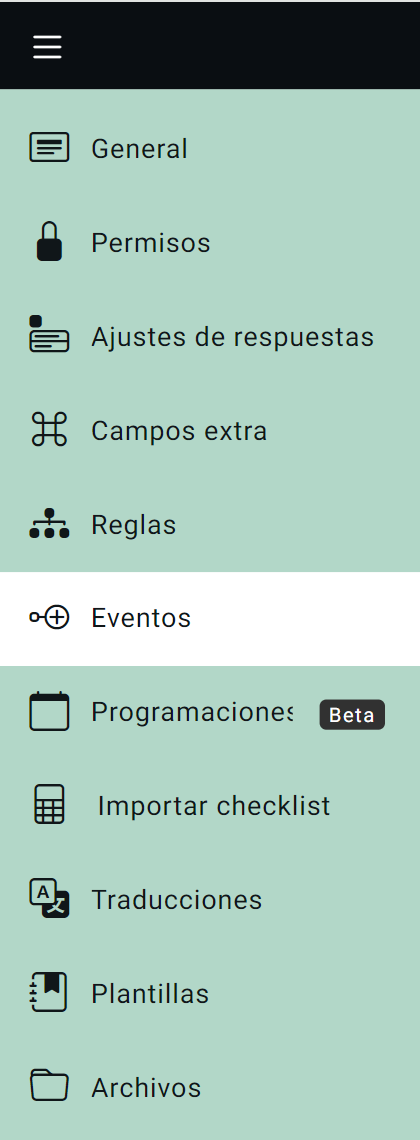Toggle the hamburger menu icon
The height and width of the screenshot is (1140, 420).
point(47,47)
